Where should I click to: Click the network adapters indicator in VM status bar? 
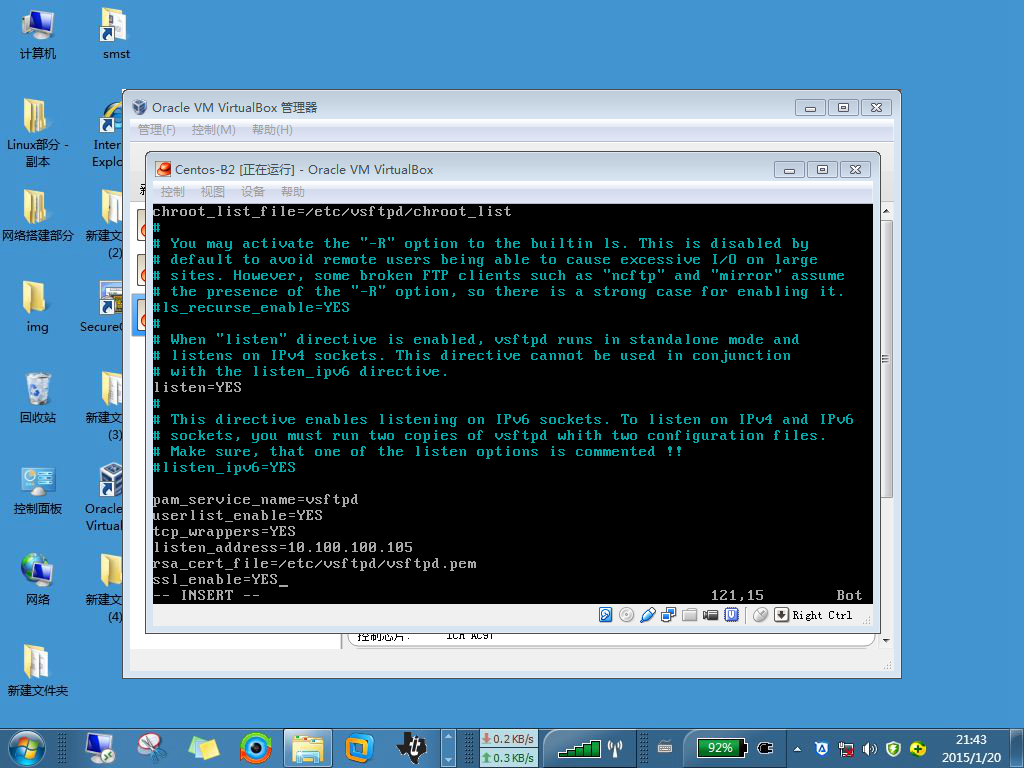[x=668, y=615]
